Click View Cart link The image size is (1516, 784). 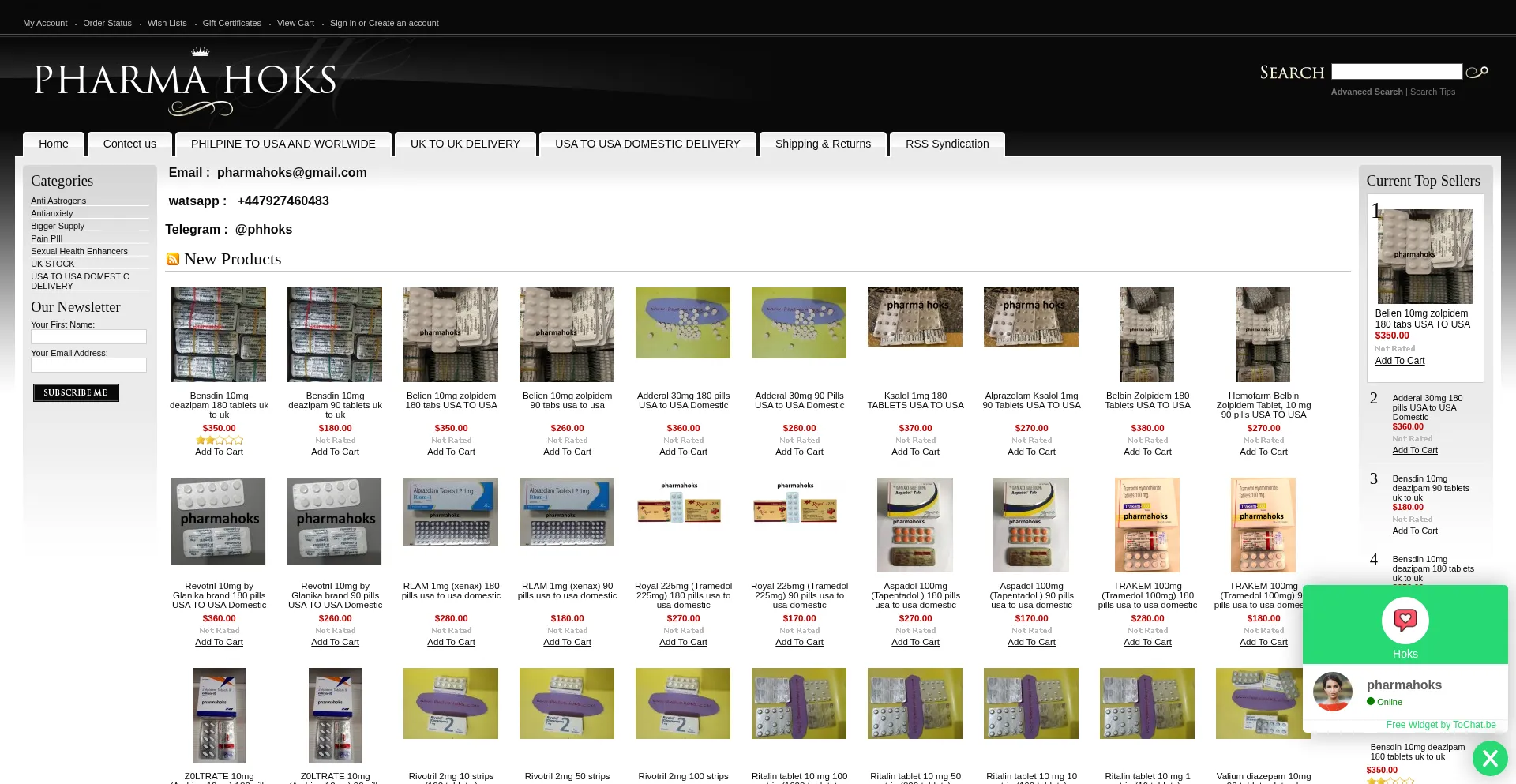[295, 23]
